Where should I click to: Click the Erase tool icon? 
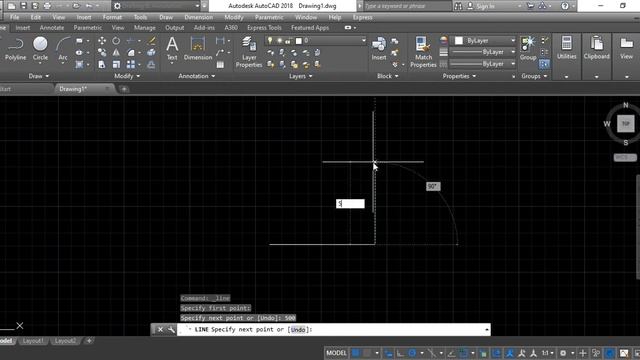pyautogui.click(x=151, y=41)
